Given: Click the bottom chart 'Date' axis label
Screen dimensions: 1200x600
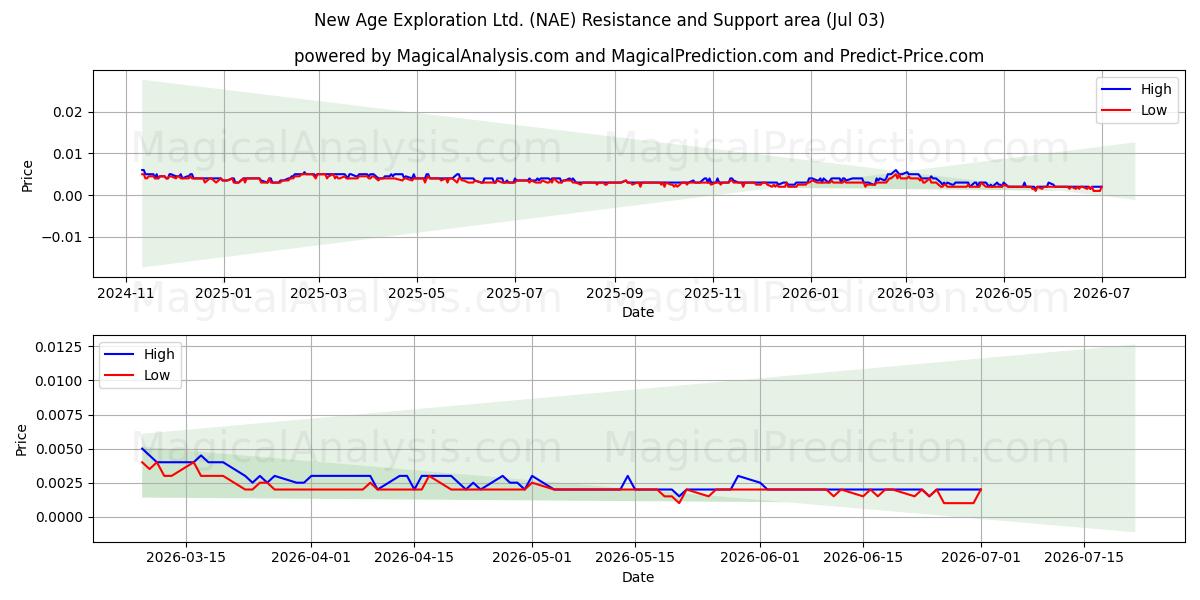Looking at the screenshot, I should (x=638, y=577).
